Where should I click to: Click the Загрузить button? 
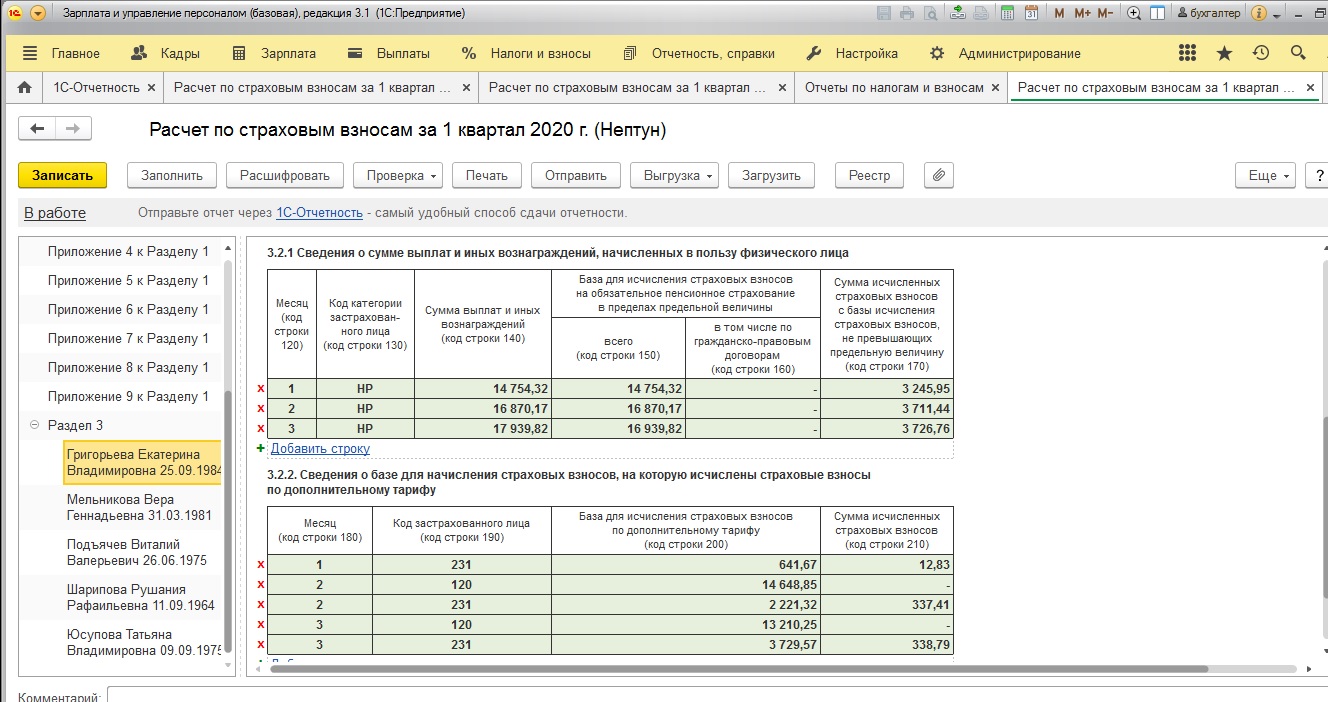pos(771,175)
